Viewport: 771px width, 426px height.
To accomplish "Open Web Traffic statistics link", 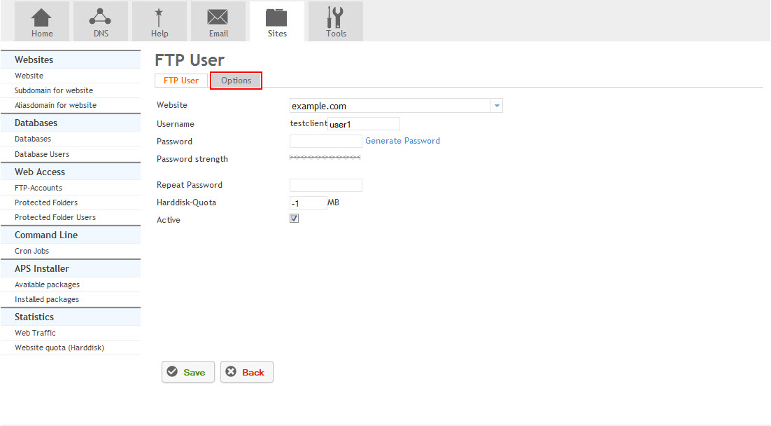I will click(x=35, y=333).
